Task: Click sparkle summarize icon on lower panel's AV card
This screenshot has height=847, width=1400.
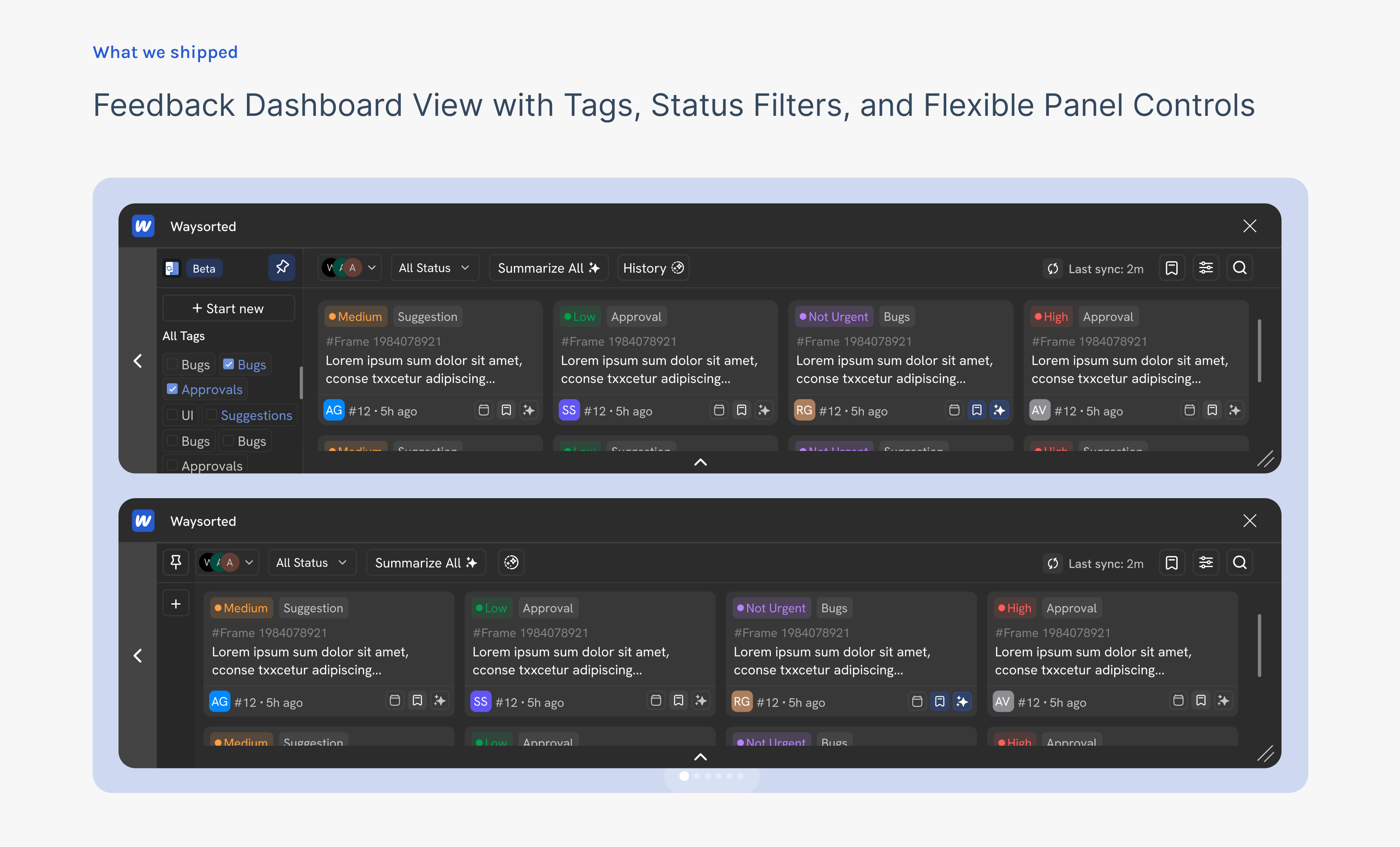Action: click(x=1223, y=700)
